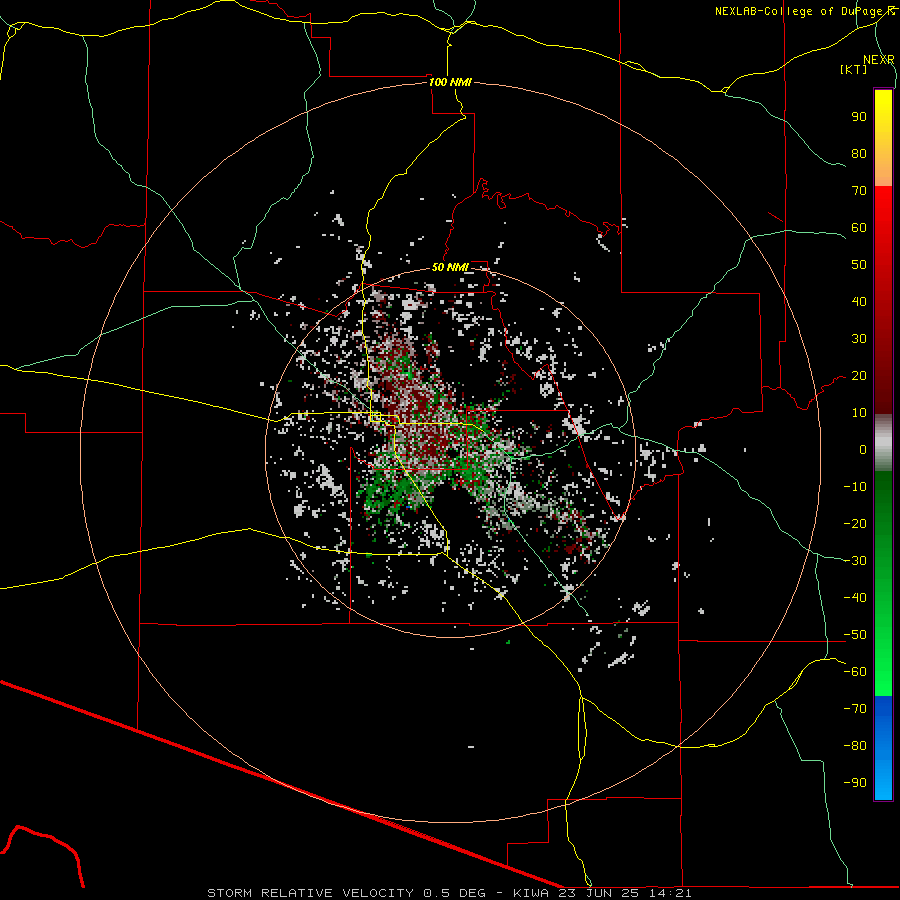The width and height of the screenshot is (900, 900).
Task: Select the -20 knot scale label
Action: coord(855,524)
